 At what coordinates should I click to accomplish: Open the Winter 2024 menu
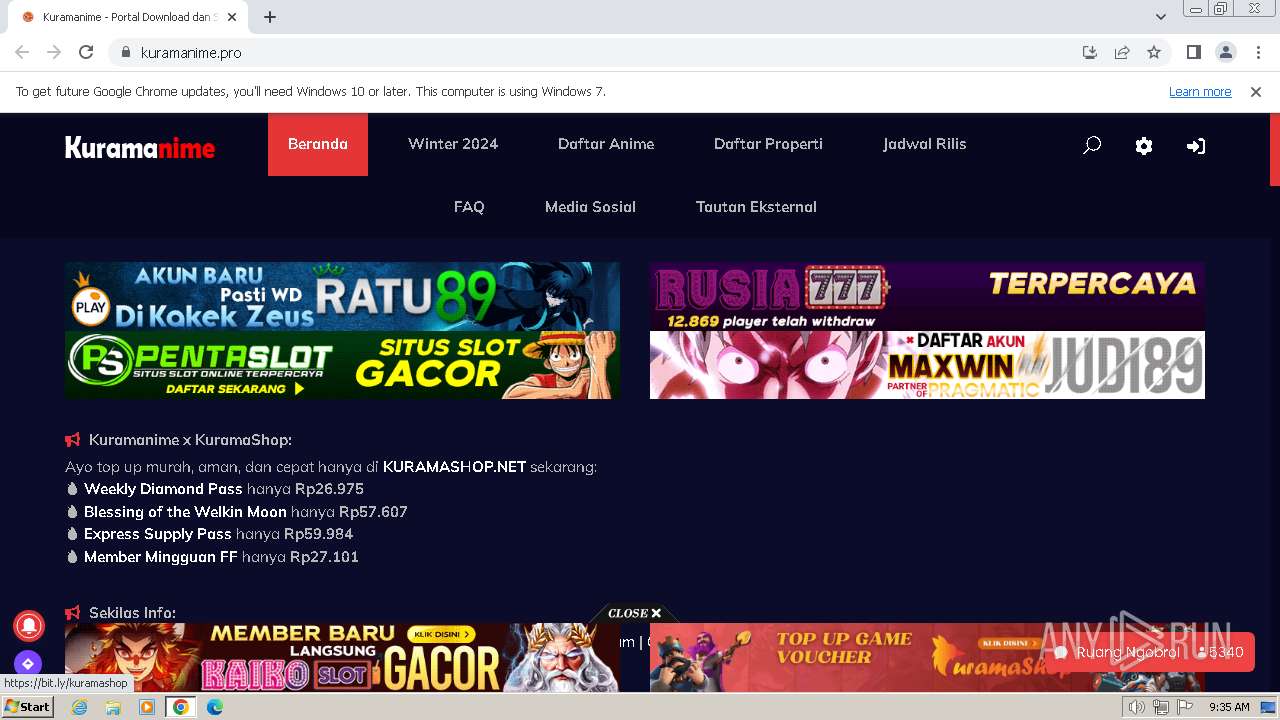[x=453, y=144]
